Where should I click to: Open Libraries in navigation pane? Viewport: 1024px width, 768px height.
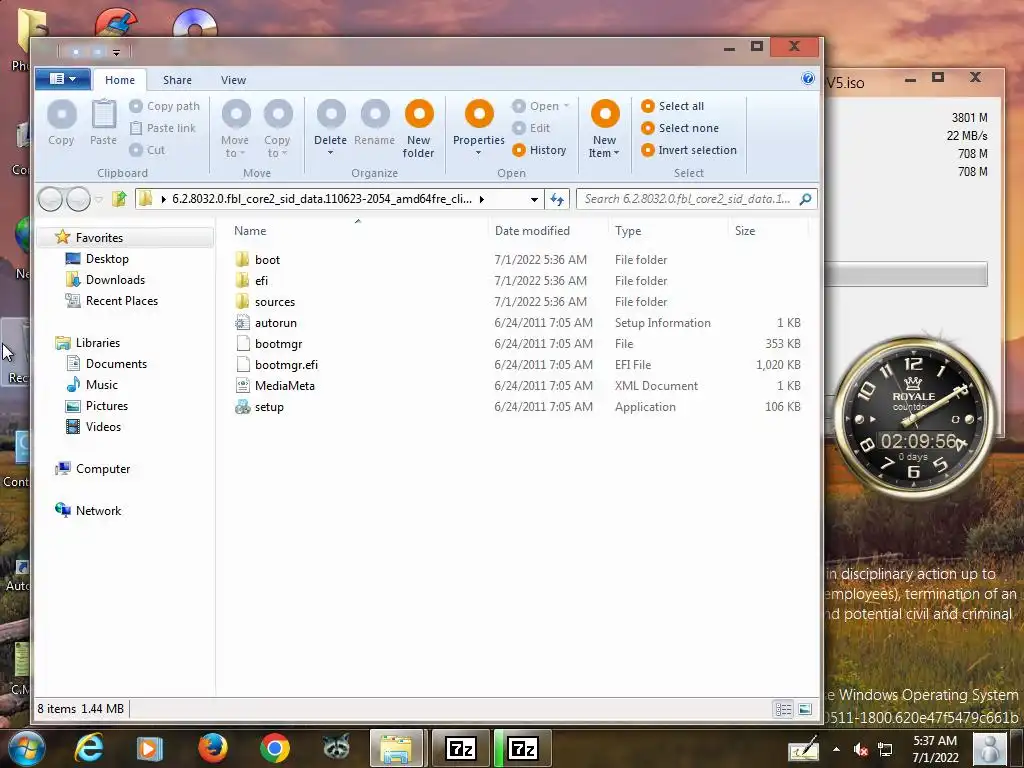click(x=98, y=342)
